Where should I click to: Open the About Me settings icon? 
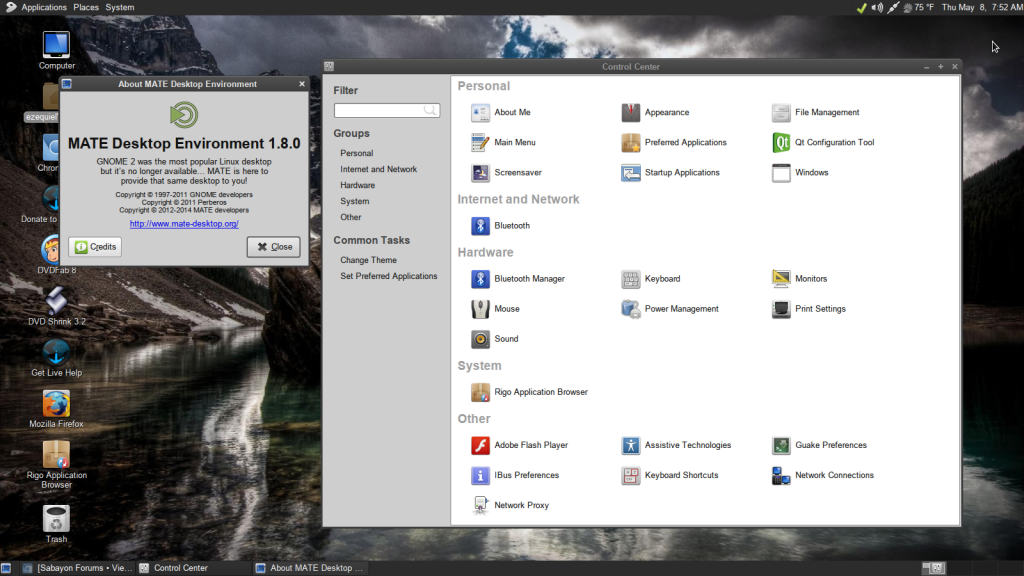point(480,112)
